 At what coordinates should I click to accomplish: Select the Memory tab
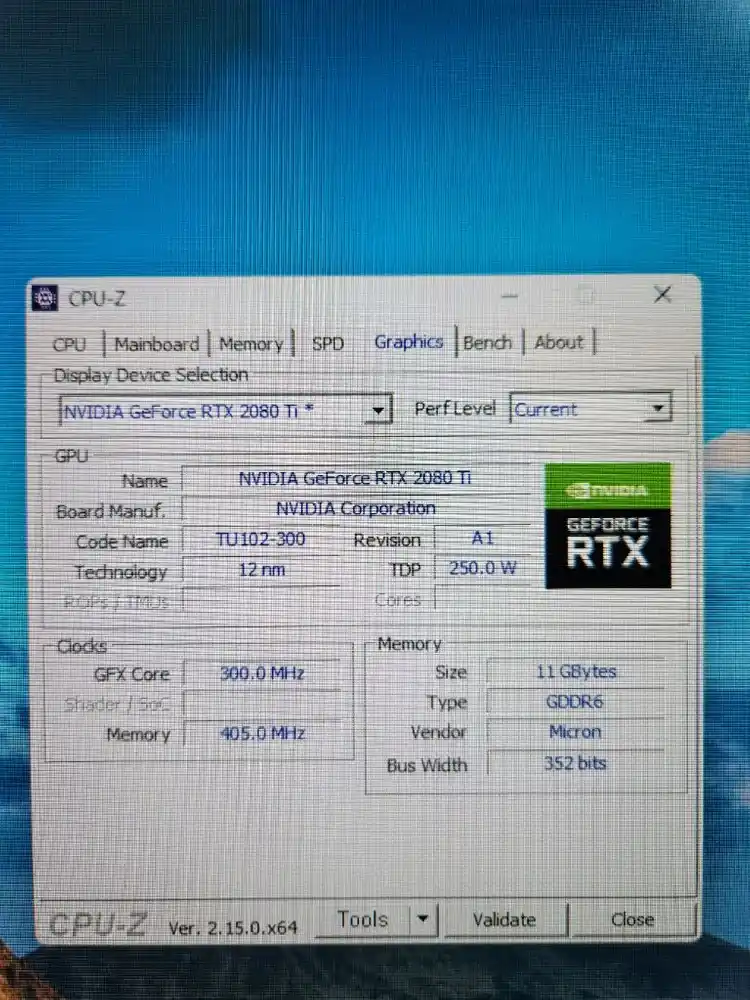[x=251, y=344]
